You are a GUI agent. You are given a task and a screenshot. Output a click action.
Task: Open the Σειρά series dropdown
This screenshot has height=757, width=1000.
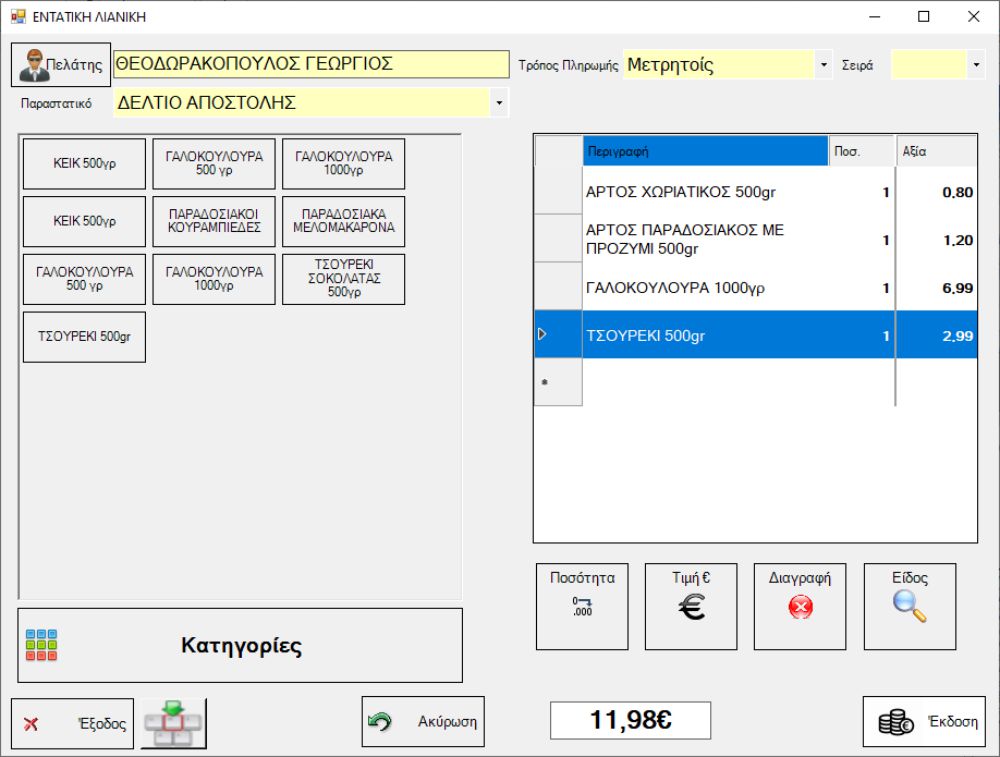tap(976, 65)
